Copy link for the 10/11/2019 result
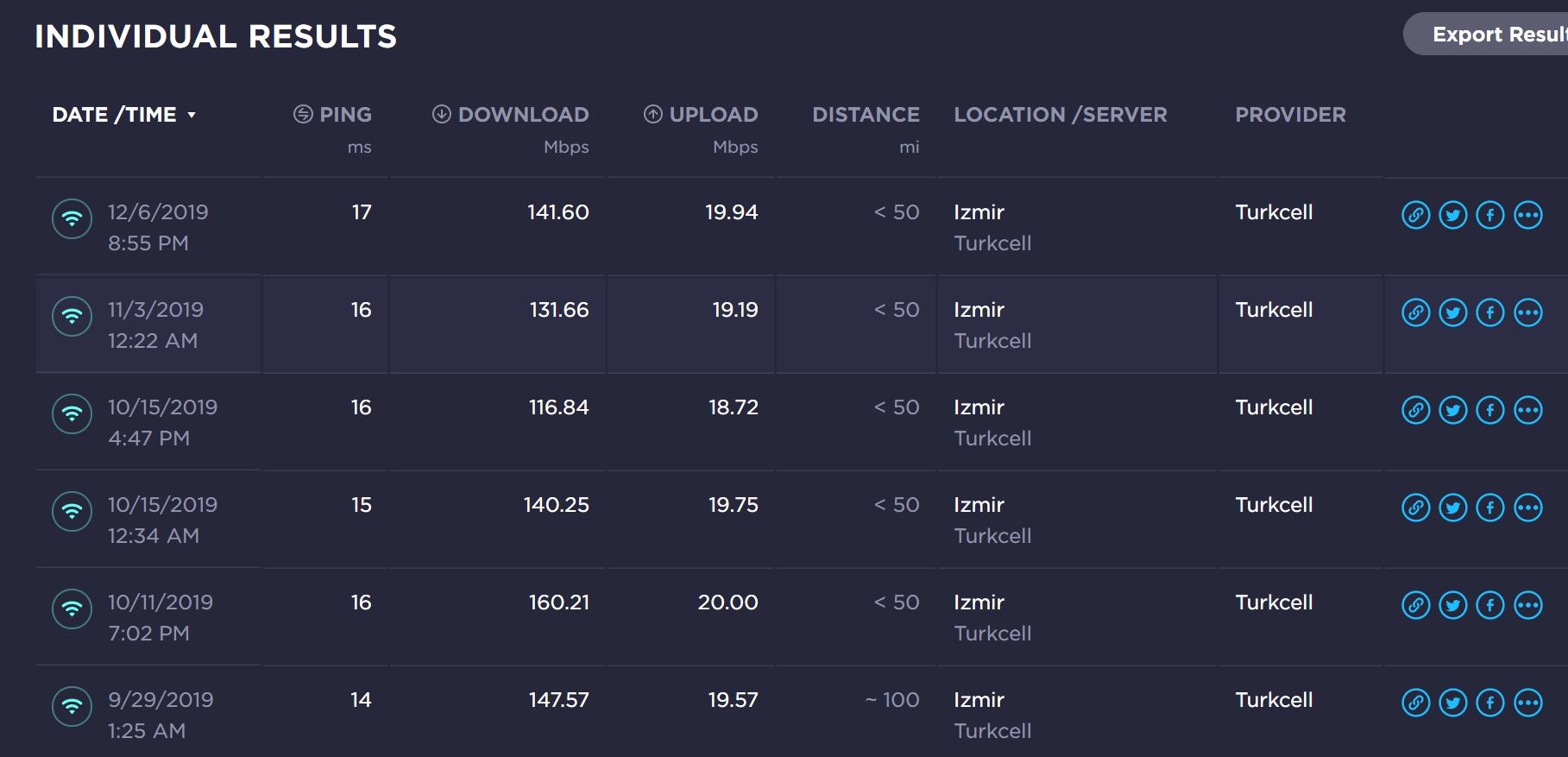The width and height of the screenshot is (1568, 757). point(1415,605)
